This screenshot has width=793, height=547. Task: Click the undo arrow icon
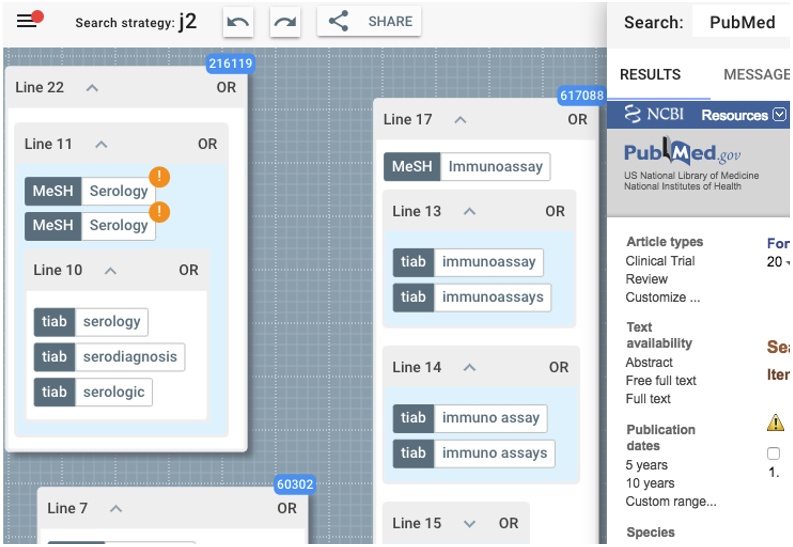pyautogui.click(x=238, y=21)
